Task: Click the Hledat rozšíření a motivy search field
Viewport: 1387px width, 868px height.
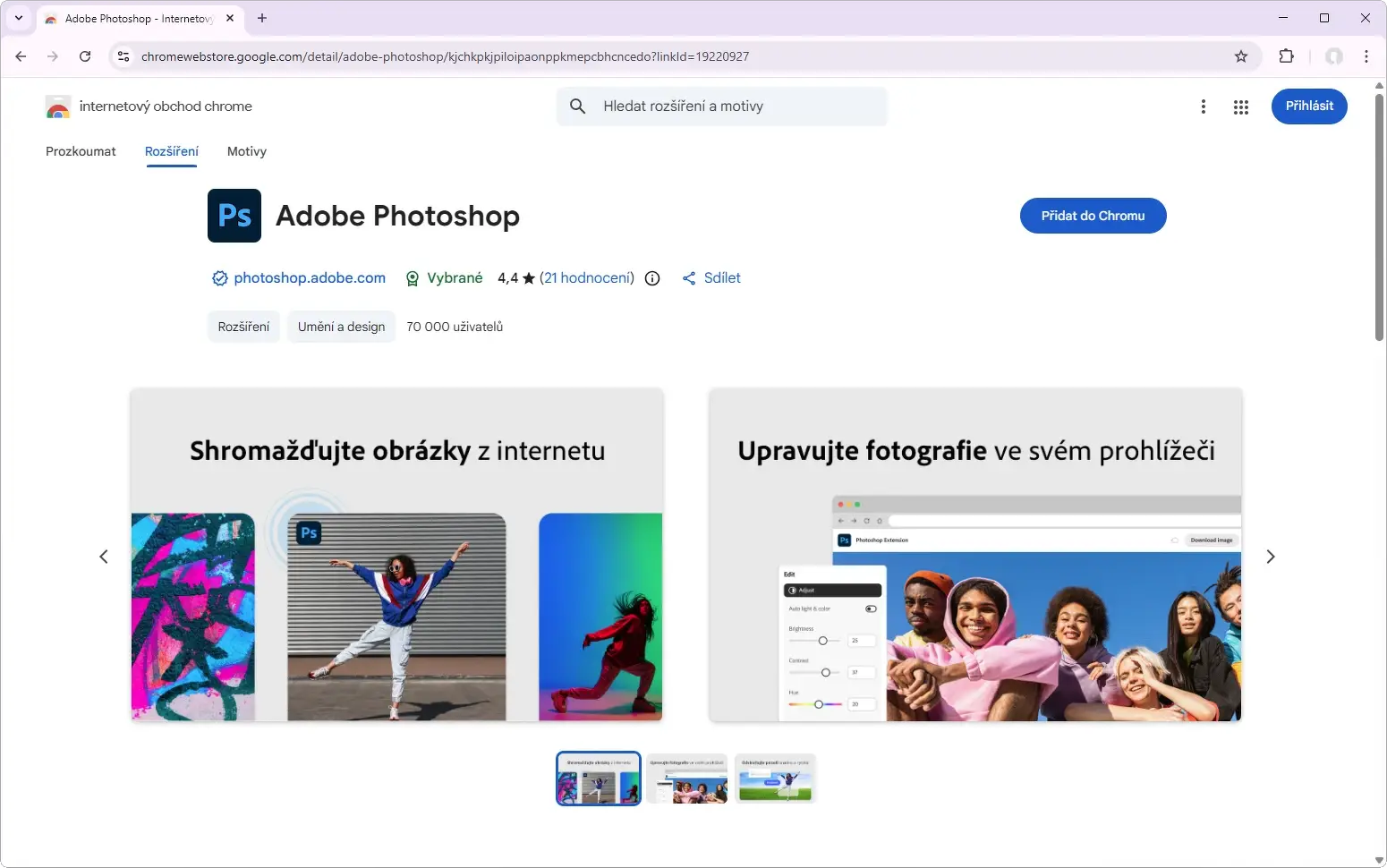Action: (x=734, y=106)
